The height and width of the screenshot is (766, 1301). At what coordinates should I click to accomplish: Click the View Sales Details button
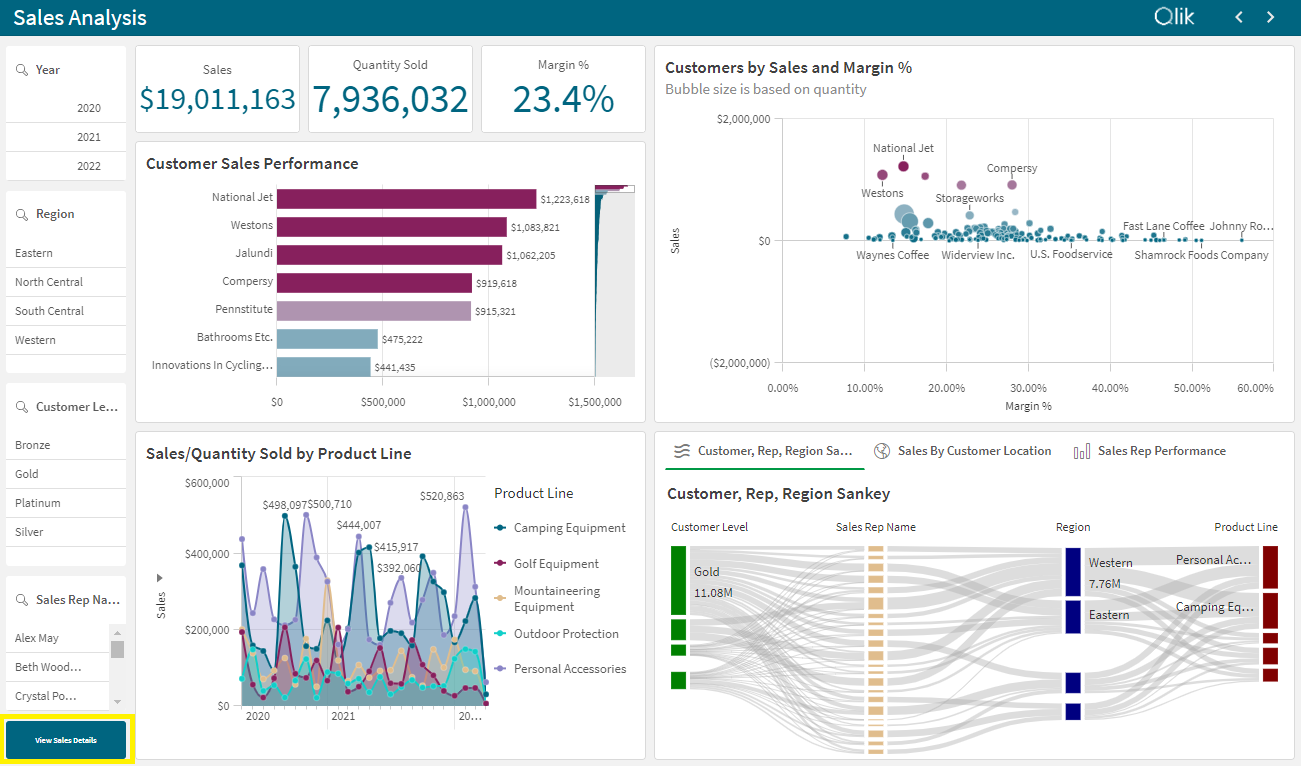[x=65, y=739]
